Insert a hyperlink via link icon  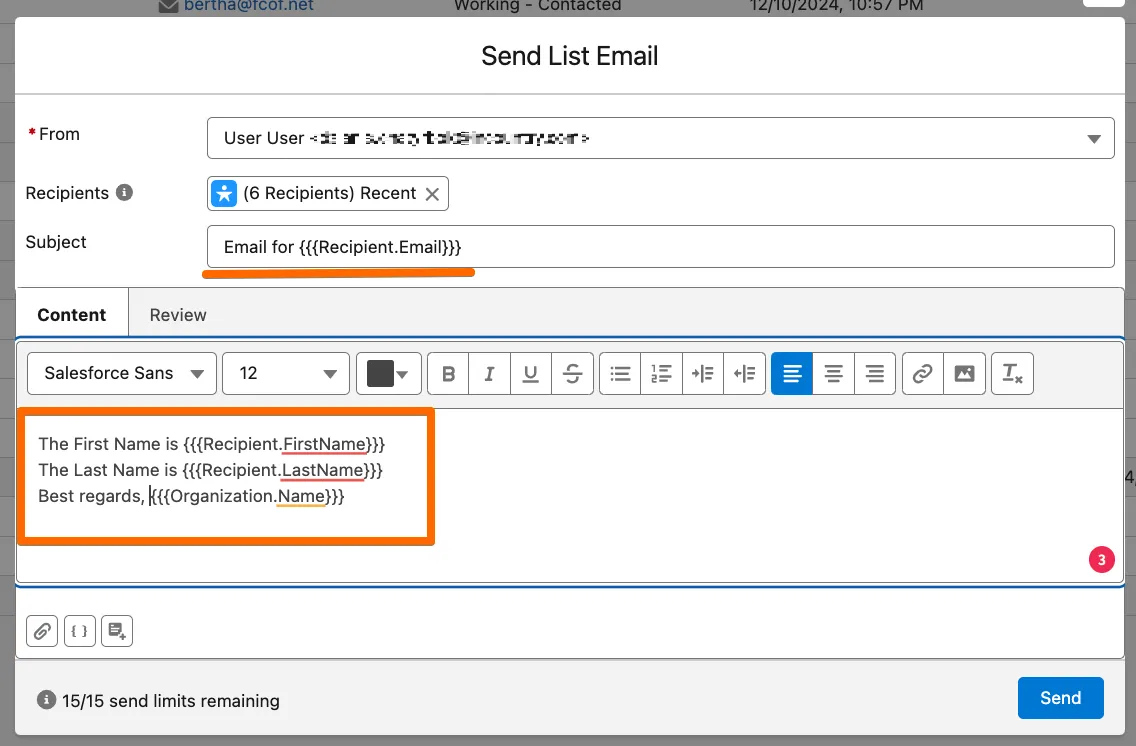pyautogui.click(x=923, y=374)
